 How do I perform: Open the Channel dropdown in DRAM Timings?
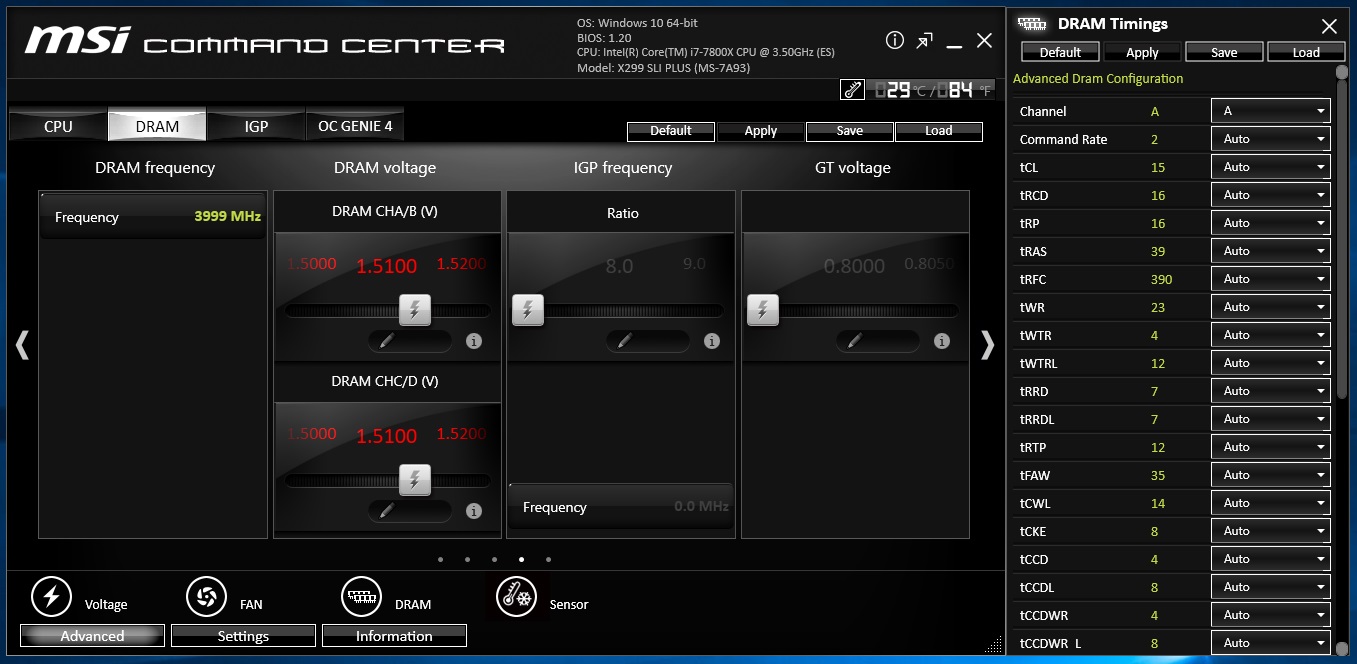coord(1270,111)
